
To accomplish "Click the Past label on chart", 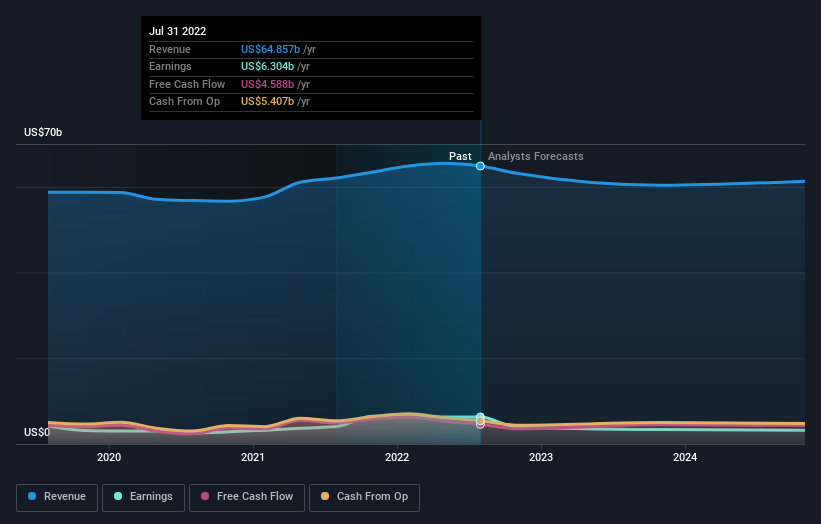I will click(460, 156).
